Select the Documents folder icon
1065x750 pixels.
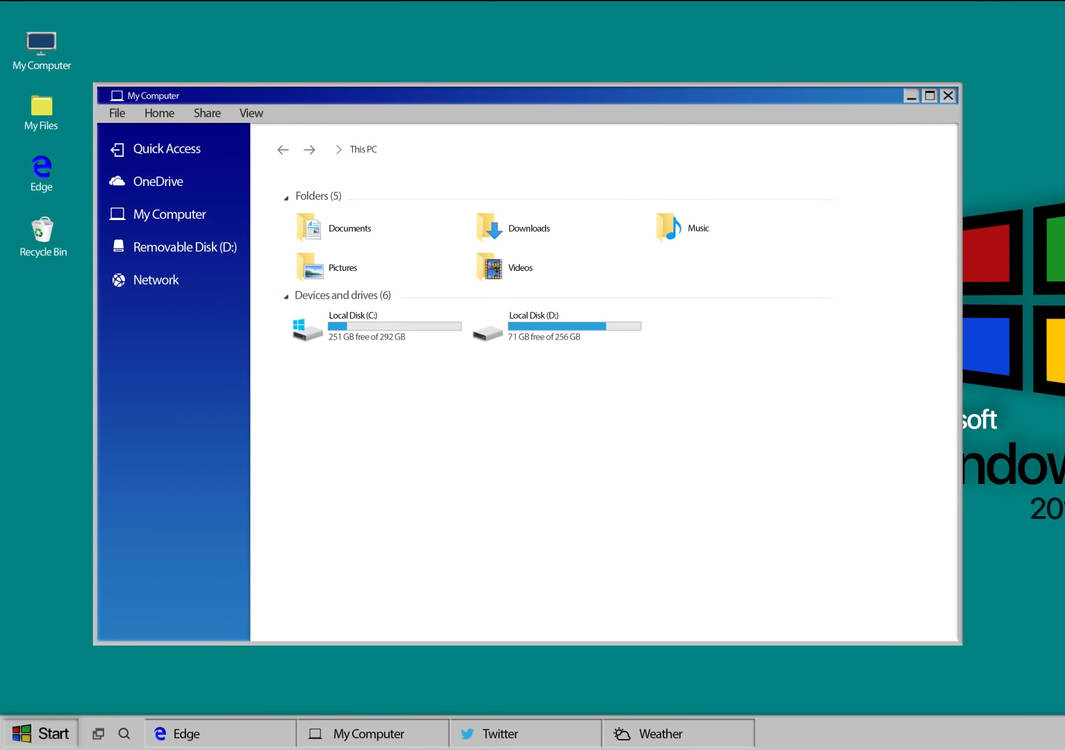(x=309, y=228)
